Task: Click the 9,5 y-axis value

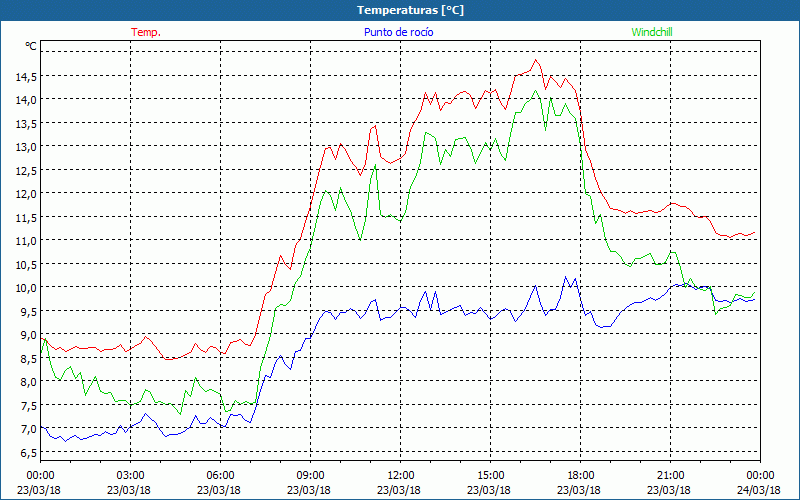Action: coord(29,311)
